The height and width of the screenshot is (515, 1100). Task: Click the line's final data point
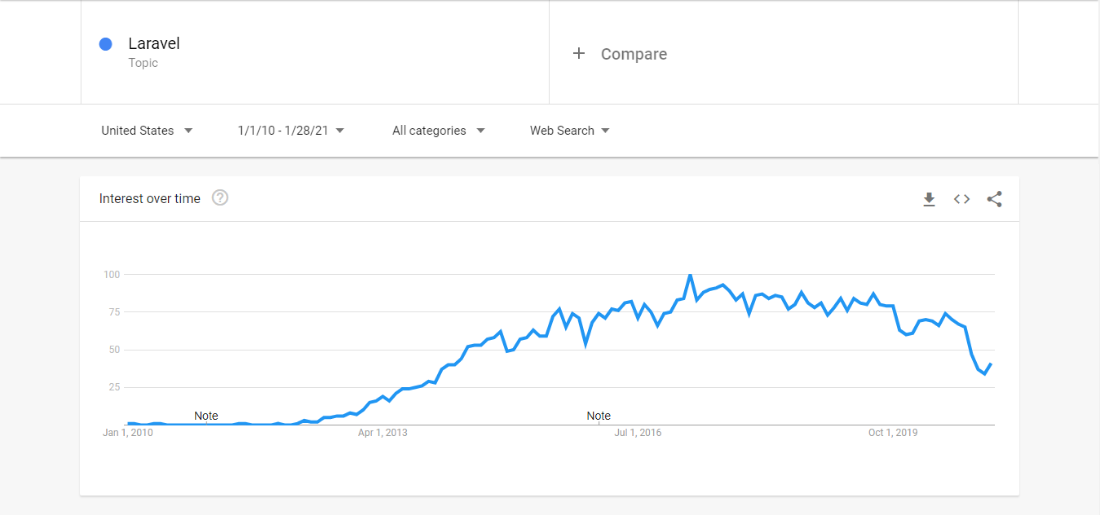pyautogui.click(x=991, y=363)
